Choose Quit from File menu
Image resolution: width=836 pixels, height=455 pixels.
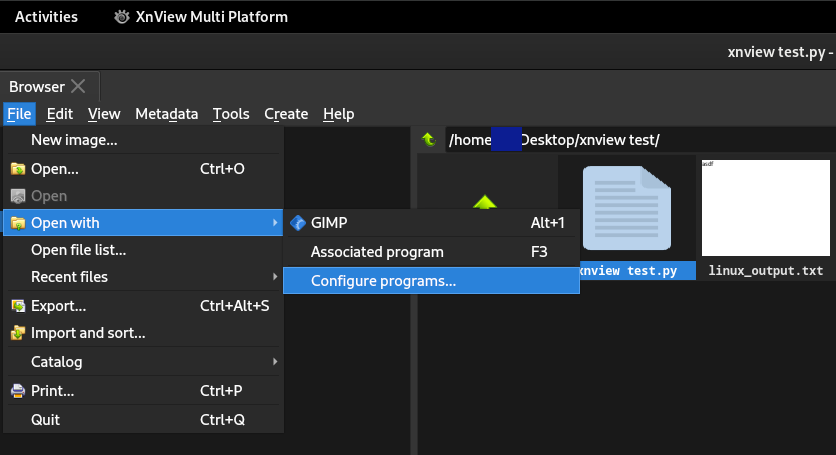[x=143, y=420]
